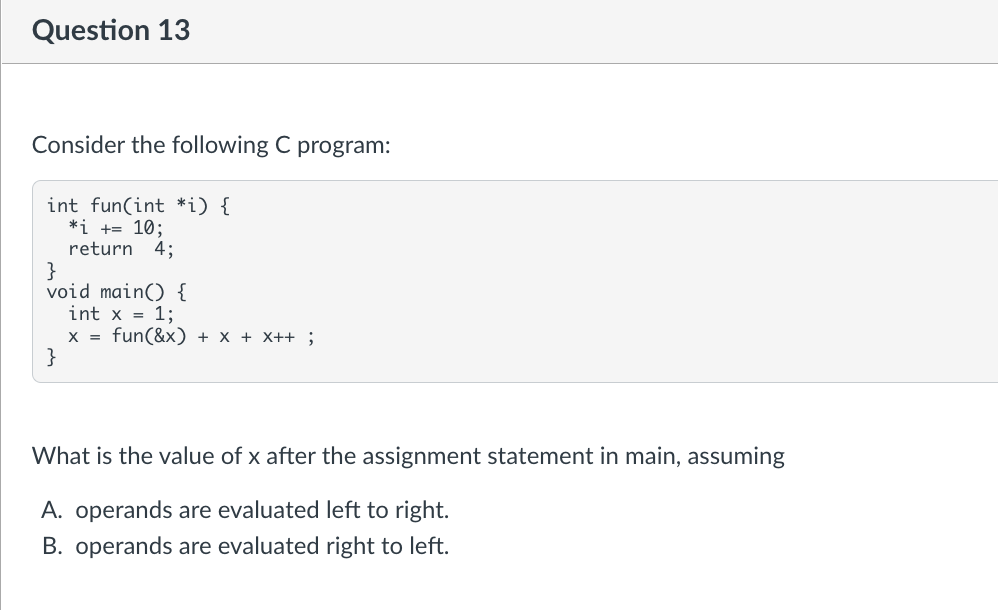The width and height of the screenshot is (998, 610).
Task: Click the 'Consider the following C program:' text
Action: (211, 145)
